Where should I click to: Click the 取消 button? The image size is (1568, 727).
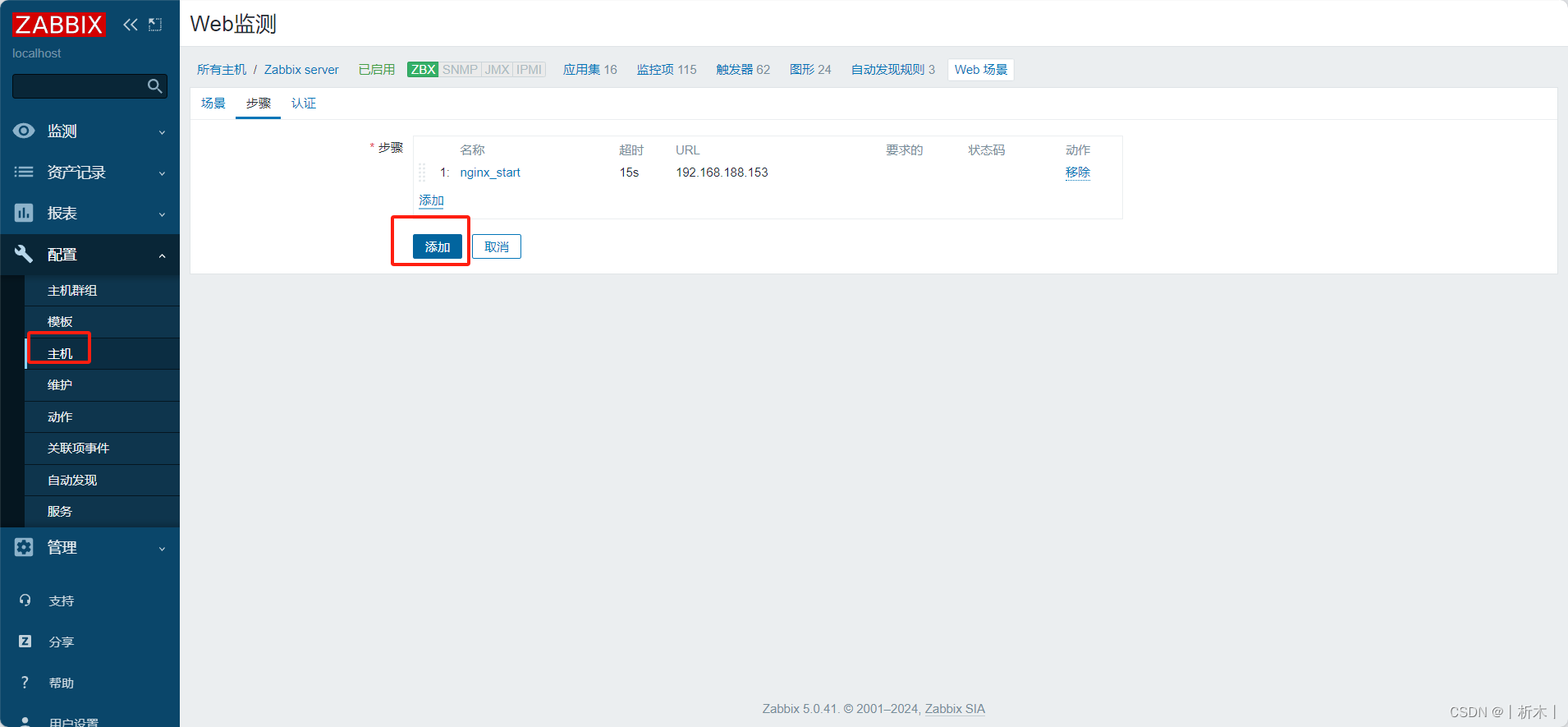(x=497, y=247)
